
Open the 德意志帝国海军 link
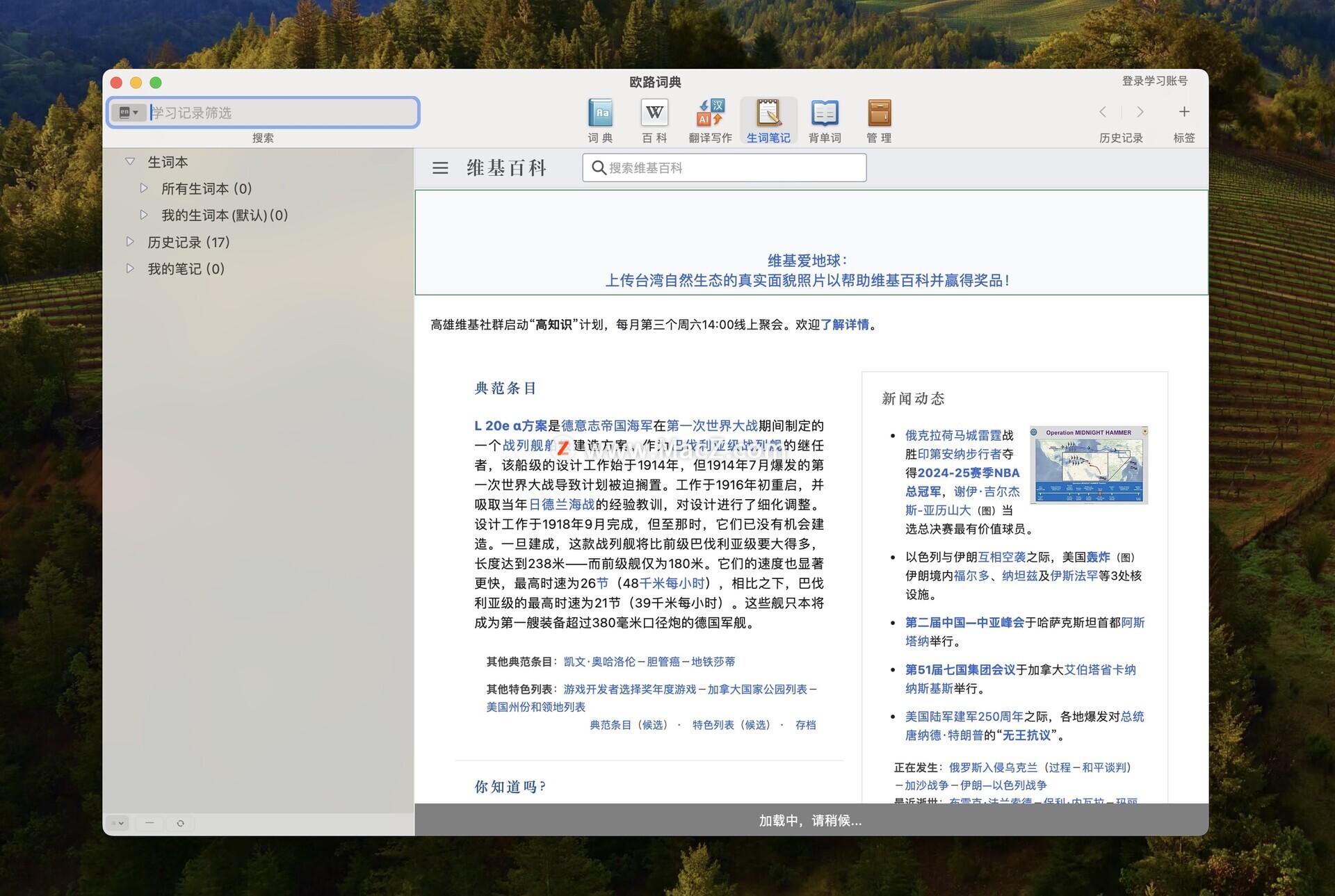coord(606,425)
